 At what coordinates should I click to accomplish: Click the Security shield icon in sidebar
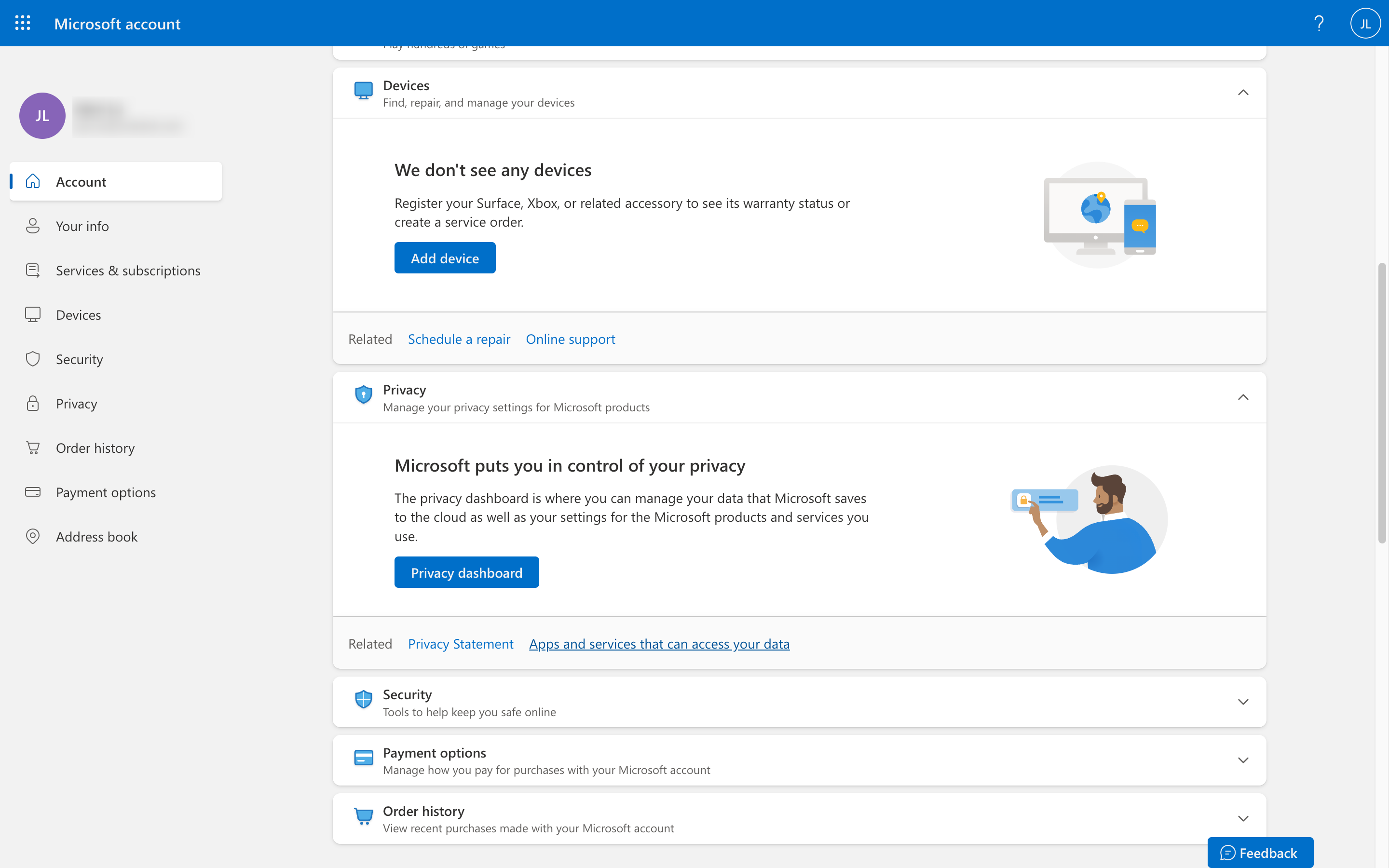[x=33, y=359]
